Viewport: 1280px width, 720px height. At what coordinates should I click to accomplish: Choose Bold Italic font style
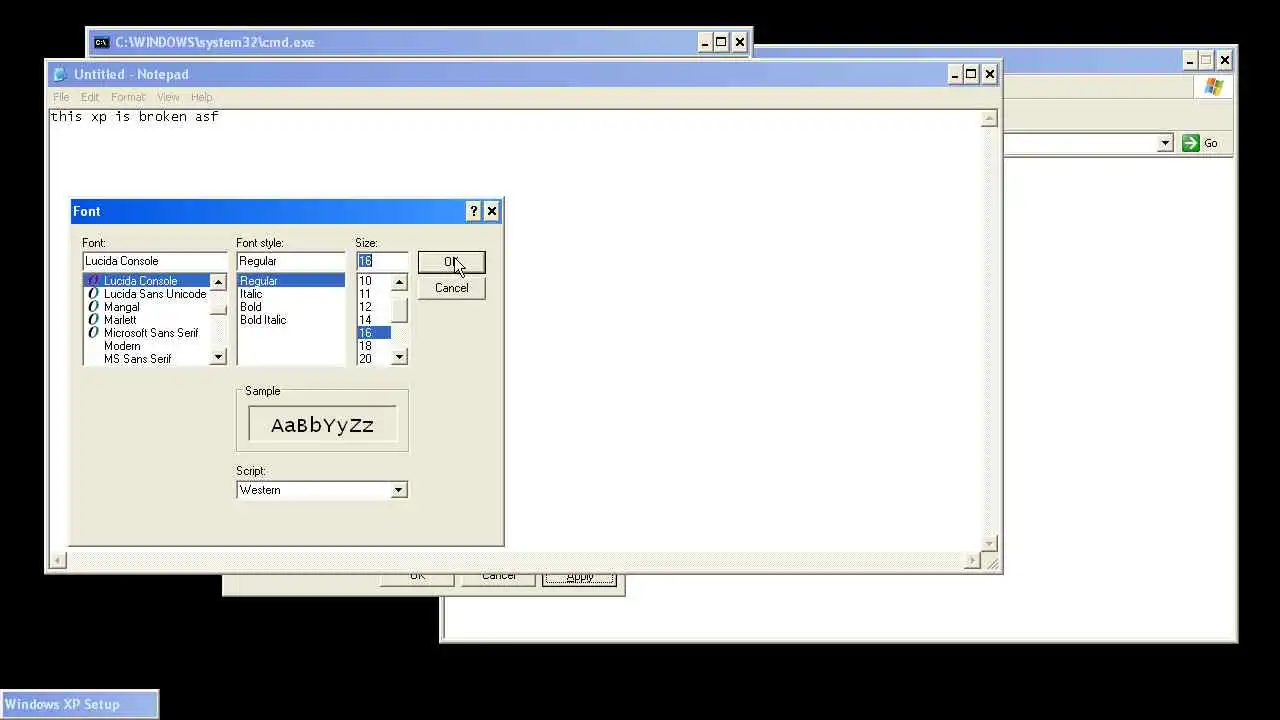pos(291,320)
